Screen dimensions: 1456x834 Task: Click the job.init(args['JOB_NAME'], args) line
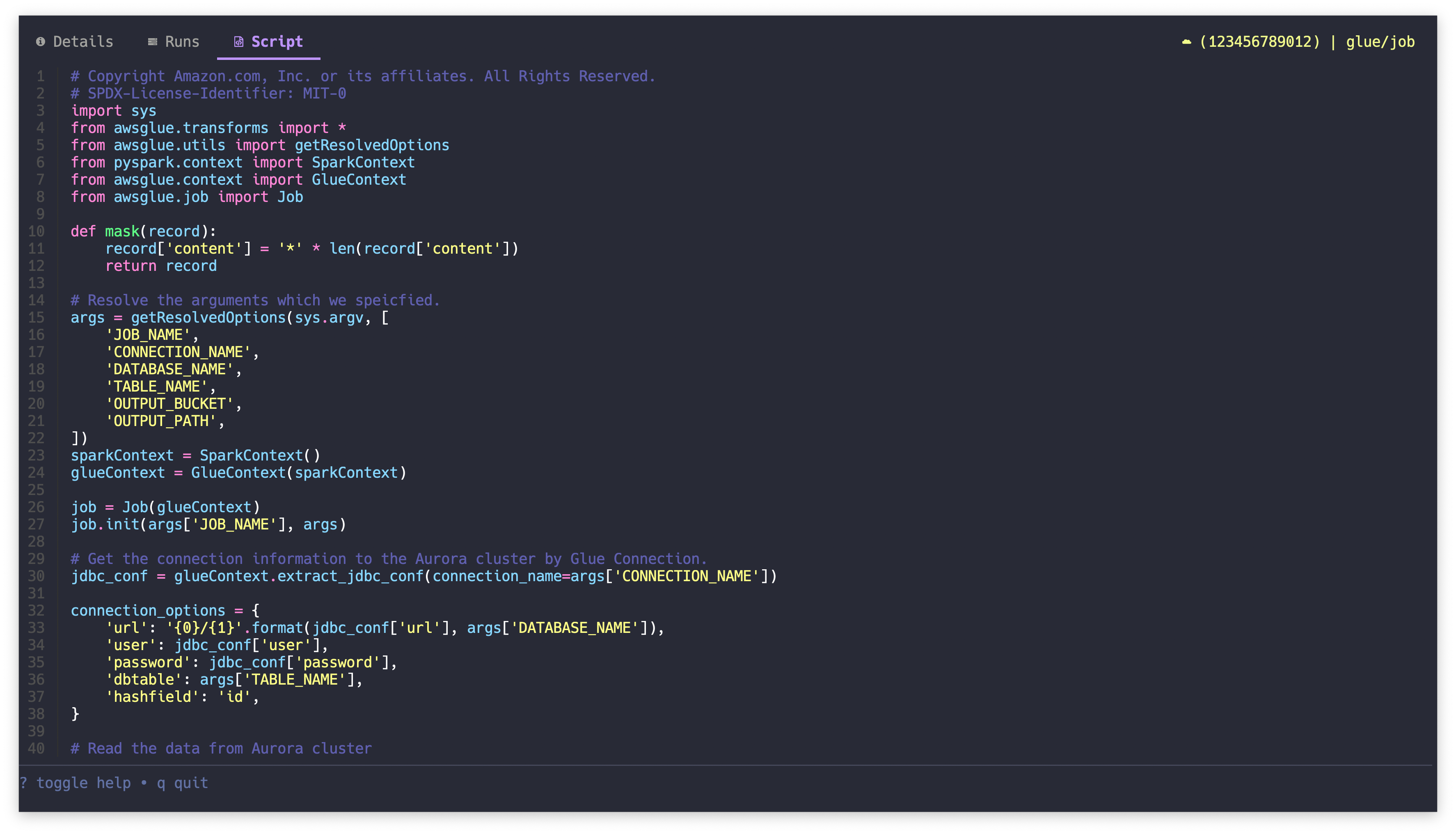point(208,524)
